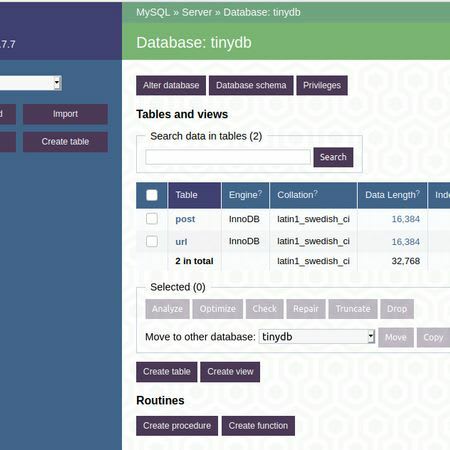Open the Collation help question mark

click(316, 193)
